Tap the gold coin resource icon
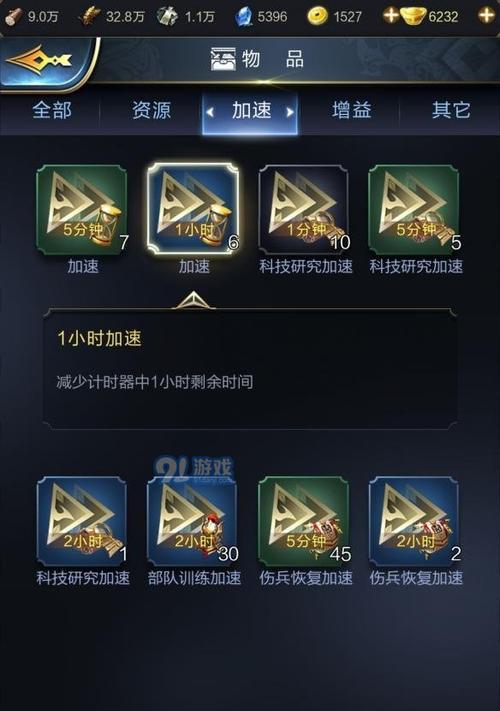 pos(317,17)
